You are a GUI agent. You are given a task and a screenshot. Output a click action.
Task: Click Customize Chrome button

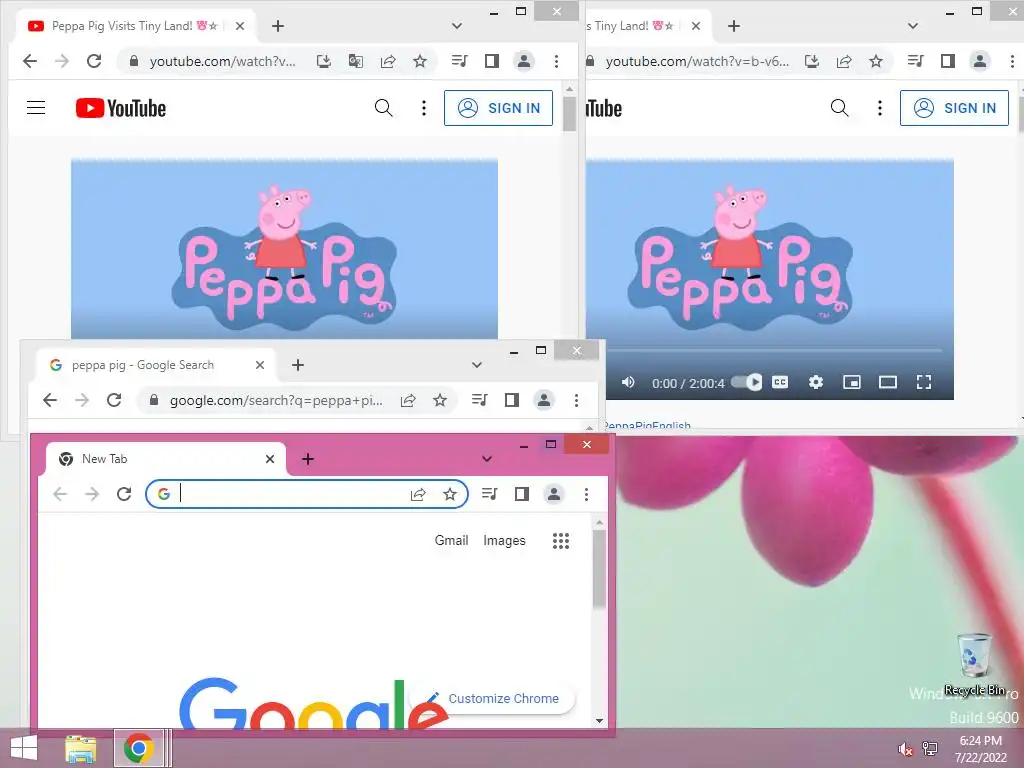tap(494, 698)
